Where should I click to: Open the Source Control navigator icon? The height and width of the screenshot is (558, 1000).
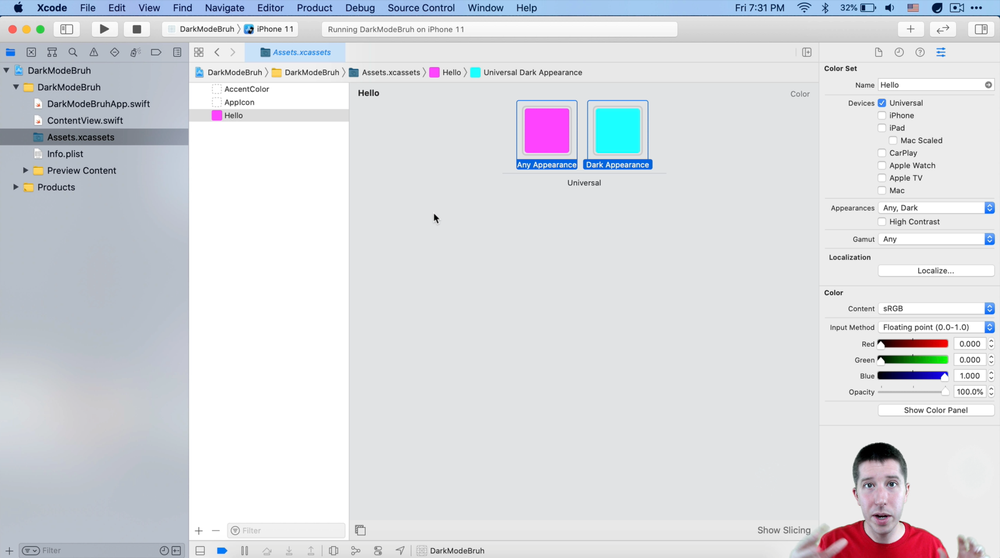pos(31,52)
